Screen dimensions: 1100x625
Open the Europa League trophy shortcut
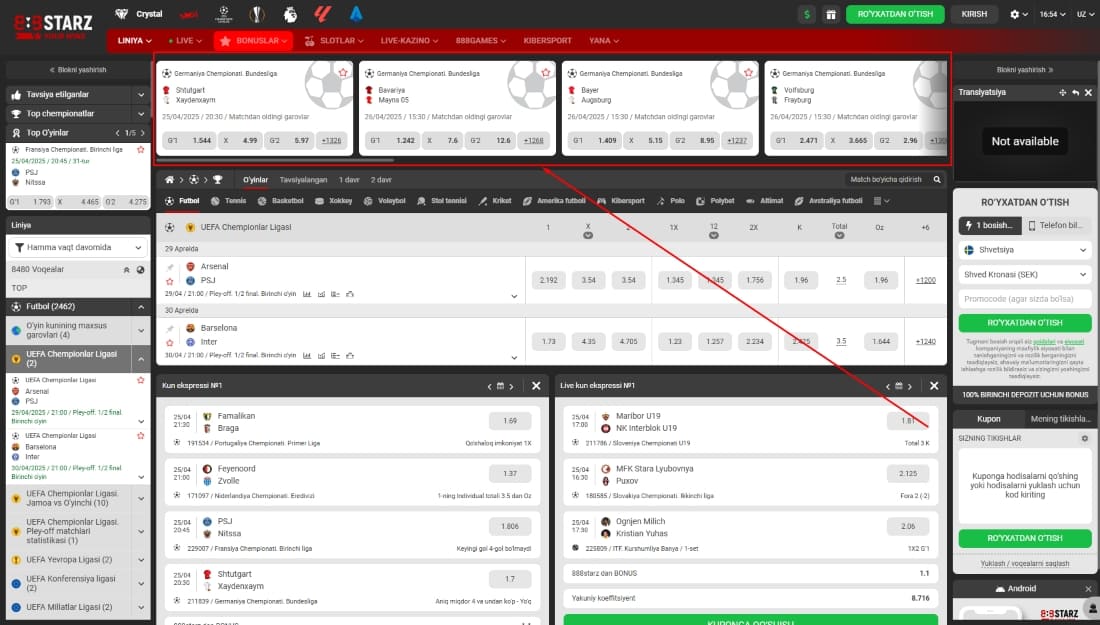pyautogui.click(x=257, y=14)
